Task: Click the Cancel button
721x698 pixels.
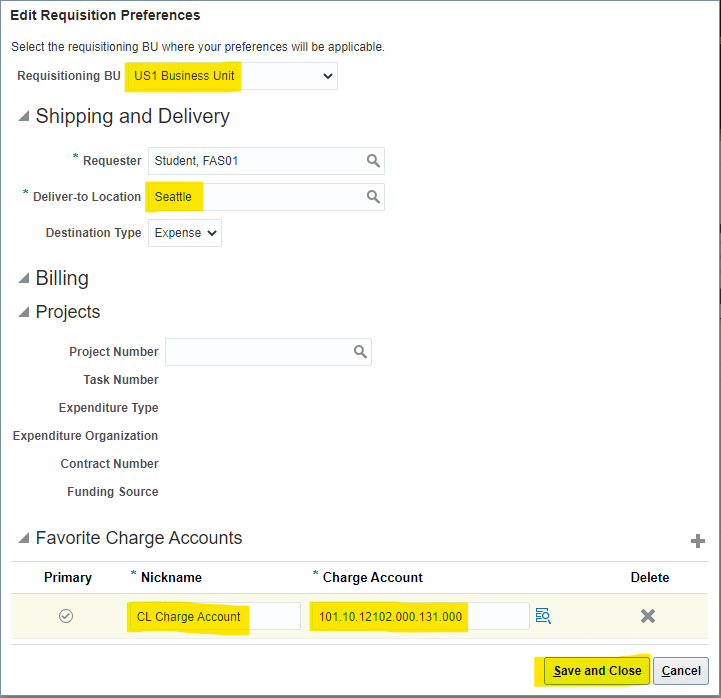Action: (x=681, y=670)
